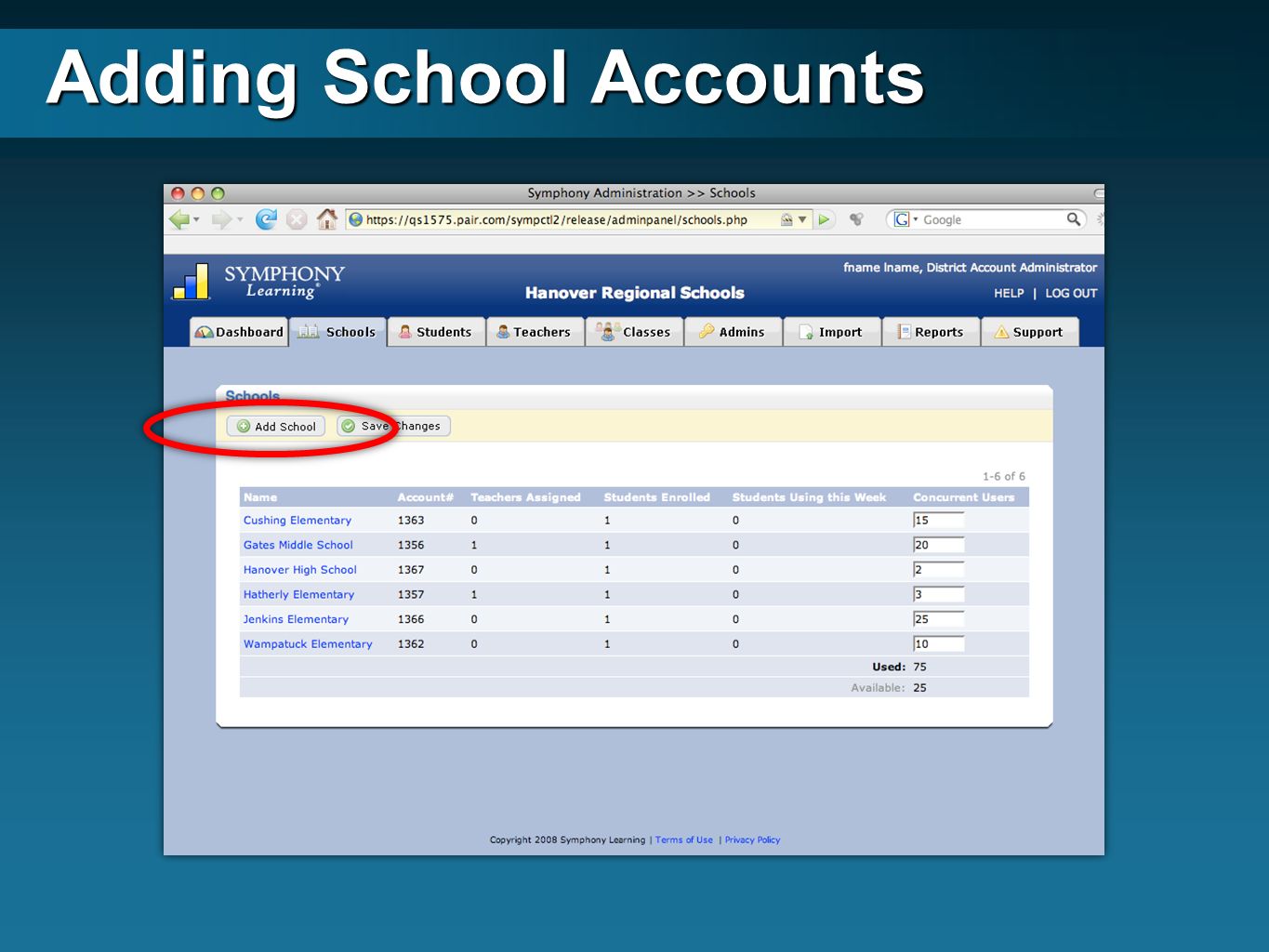Click the browser Forward arrow
The width and height of the screenshot is (1269, 952).
point(221,219)
